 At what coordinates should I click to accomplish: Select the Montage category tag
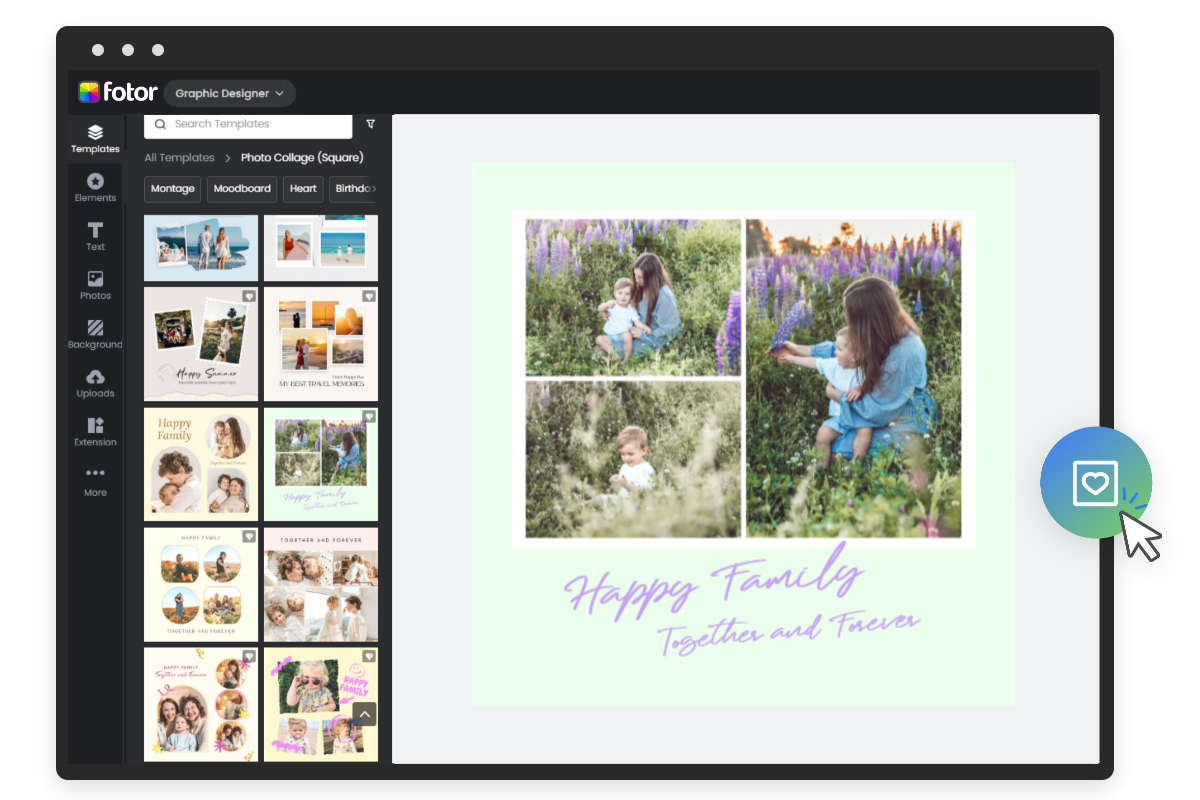[173, 189]
